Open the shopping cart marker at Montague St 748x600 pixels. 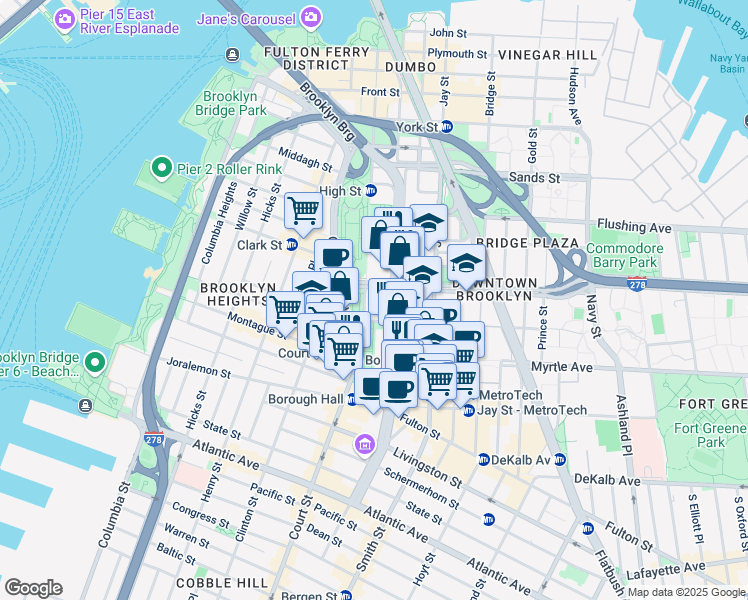pyautogui.click(x=285, y=312)
